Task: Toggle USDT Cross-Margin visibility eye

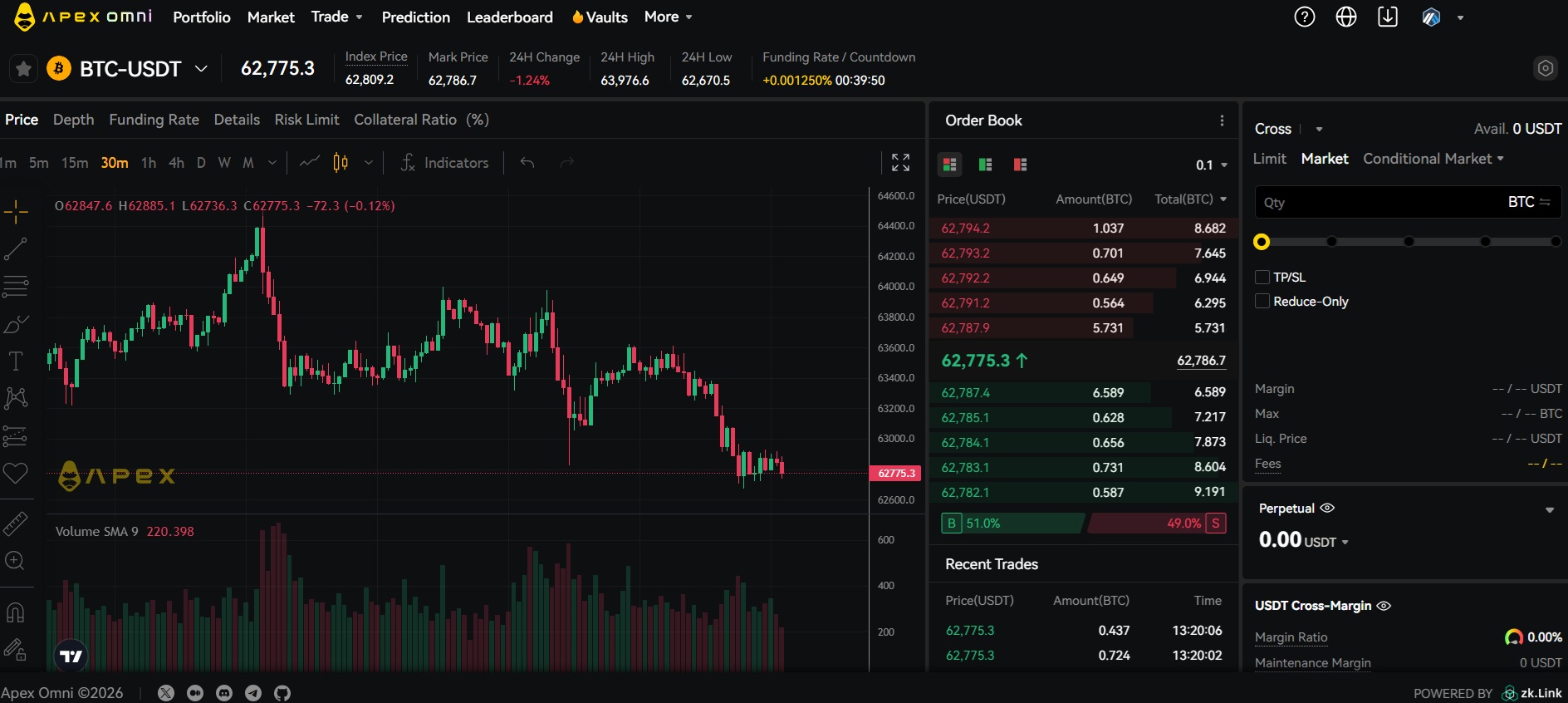Action: [x=1384, y=606]
